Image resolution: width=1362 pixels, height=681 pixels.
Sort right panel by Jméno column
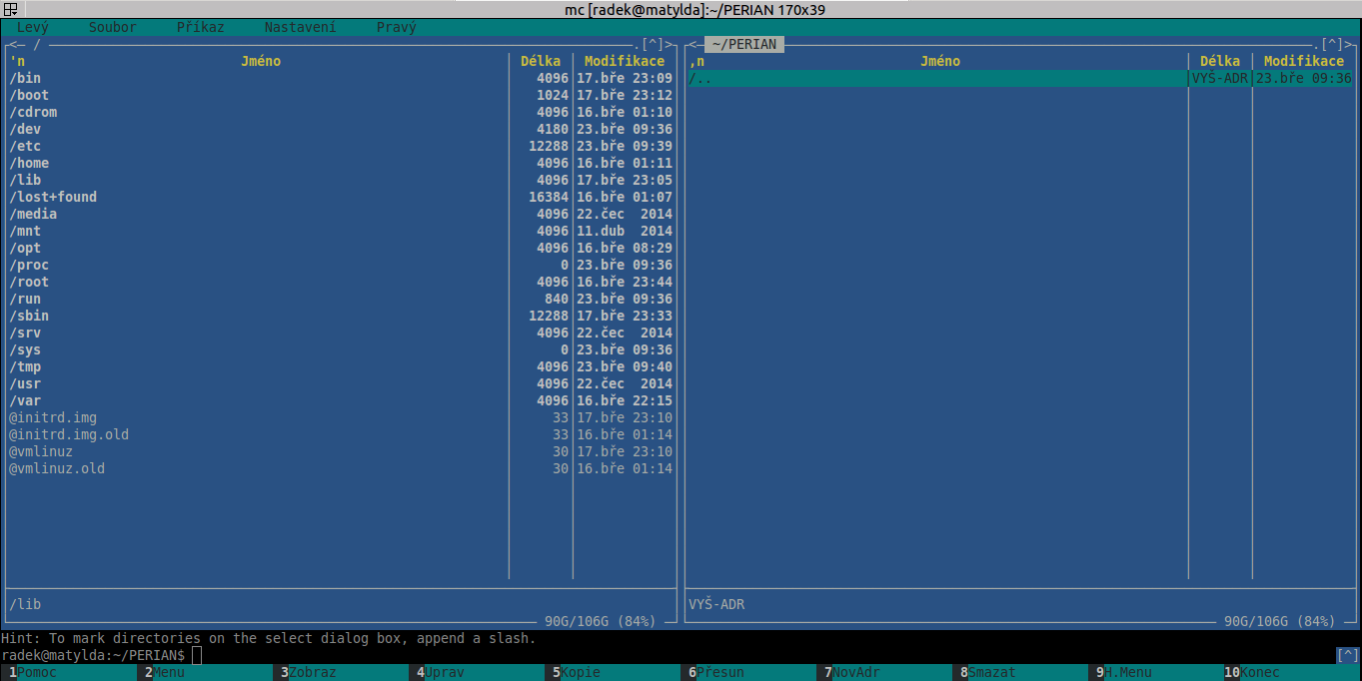pos(939,61)
